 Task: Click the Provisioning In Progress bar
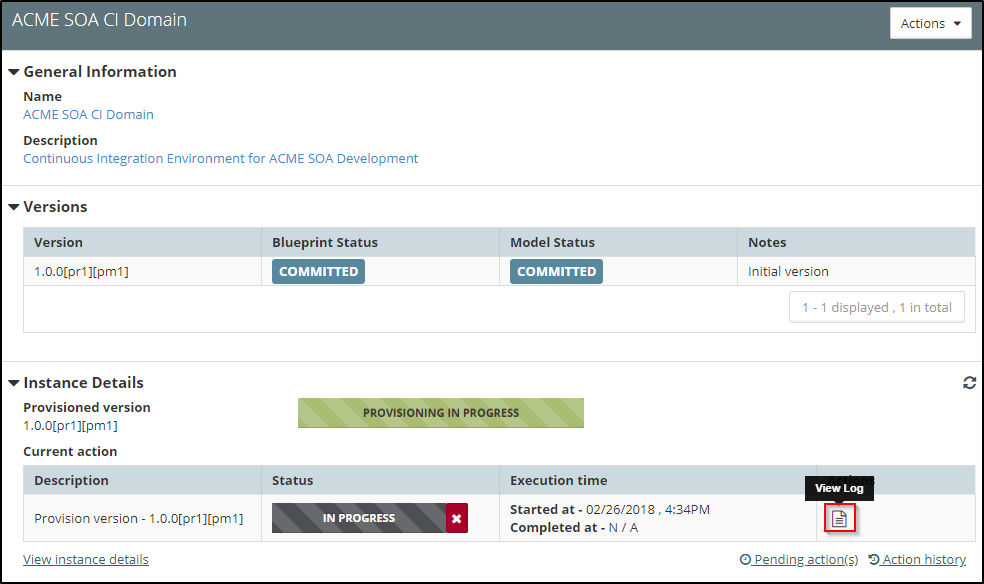pos(440,412)
